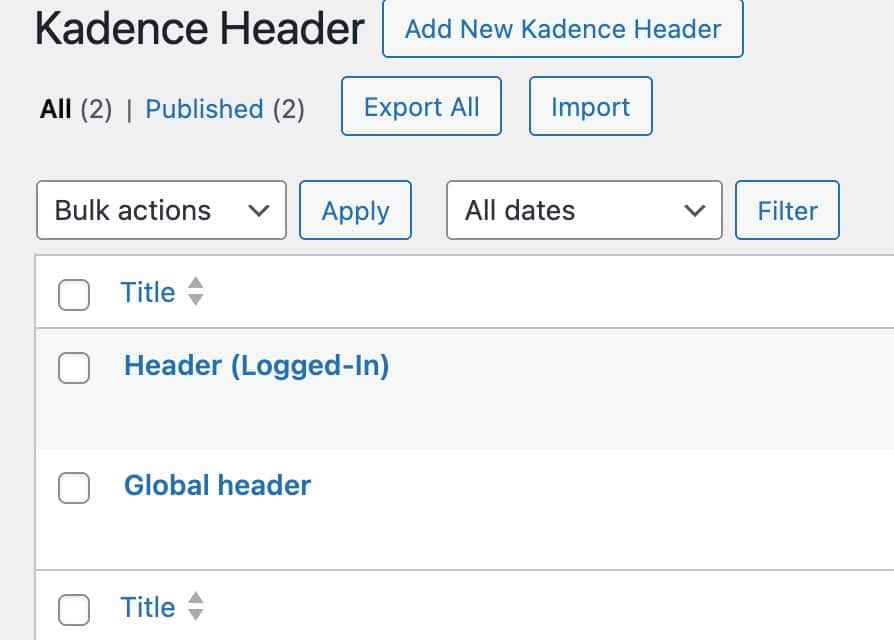Click the sort arrows beside bottom Title column
Viewport: 894px width, 640px height.
click(x=196, y=607)
